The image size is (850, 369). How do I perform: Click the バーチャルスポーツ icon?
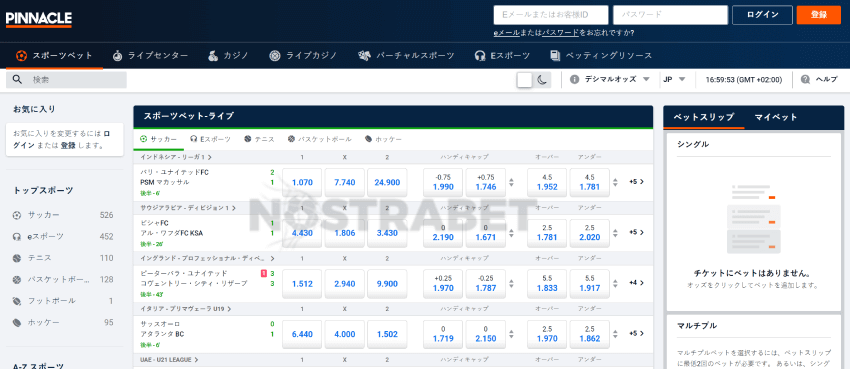pos(364,55)
